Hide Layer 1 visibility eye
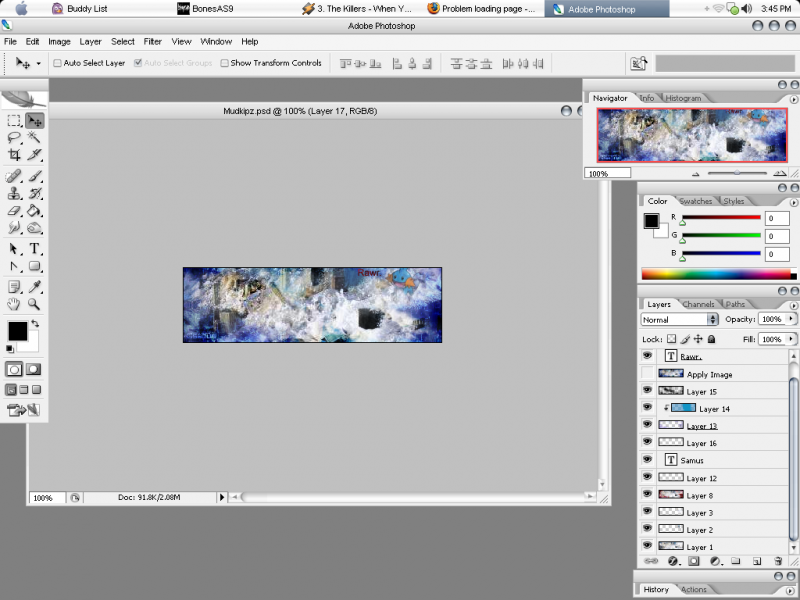 click(647, 545)
